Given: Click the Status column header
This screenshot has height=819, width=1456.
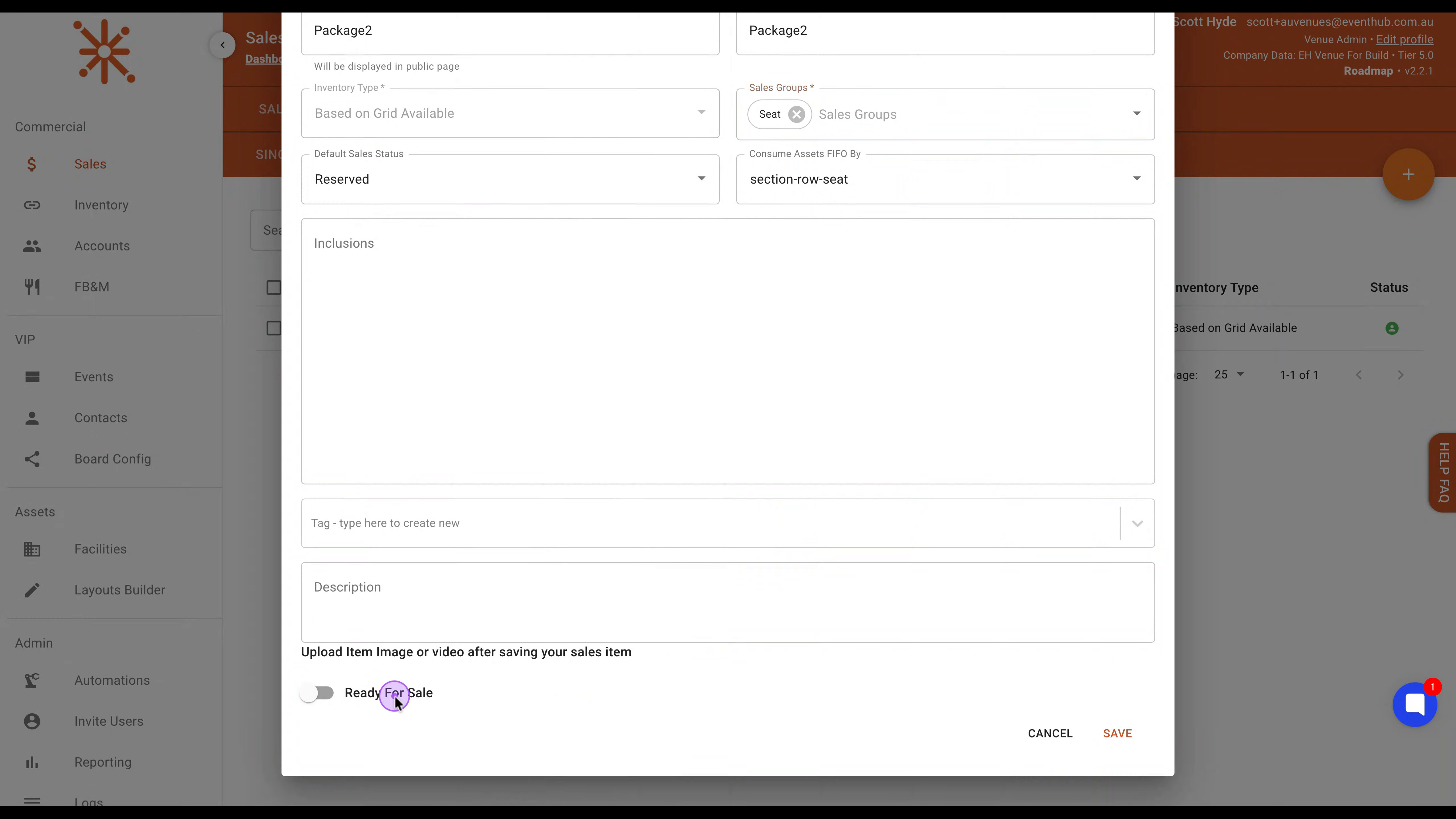Looking at the screenshot, I should pyautogui.click(x=1389, y=288).
